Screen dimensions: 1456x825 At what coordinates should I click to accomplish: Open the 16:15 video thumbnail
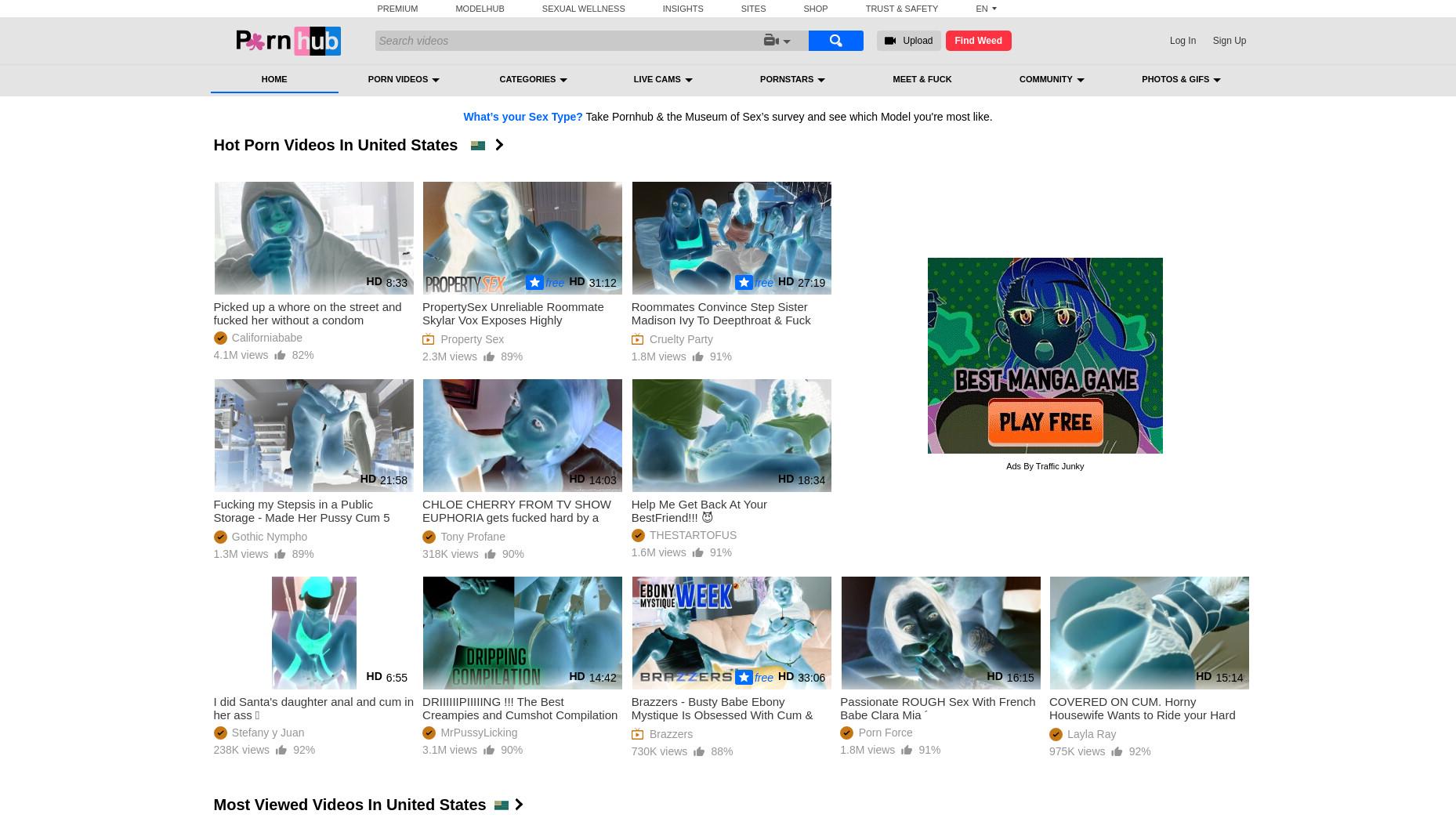pyautogui.click(x=940, y=633)
